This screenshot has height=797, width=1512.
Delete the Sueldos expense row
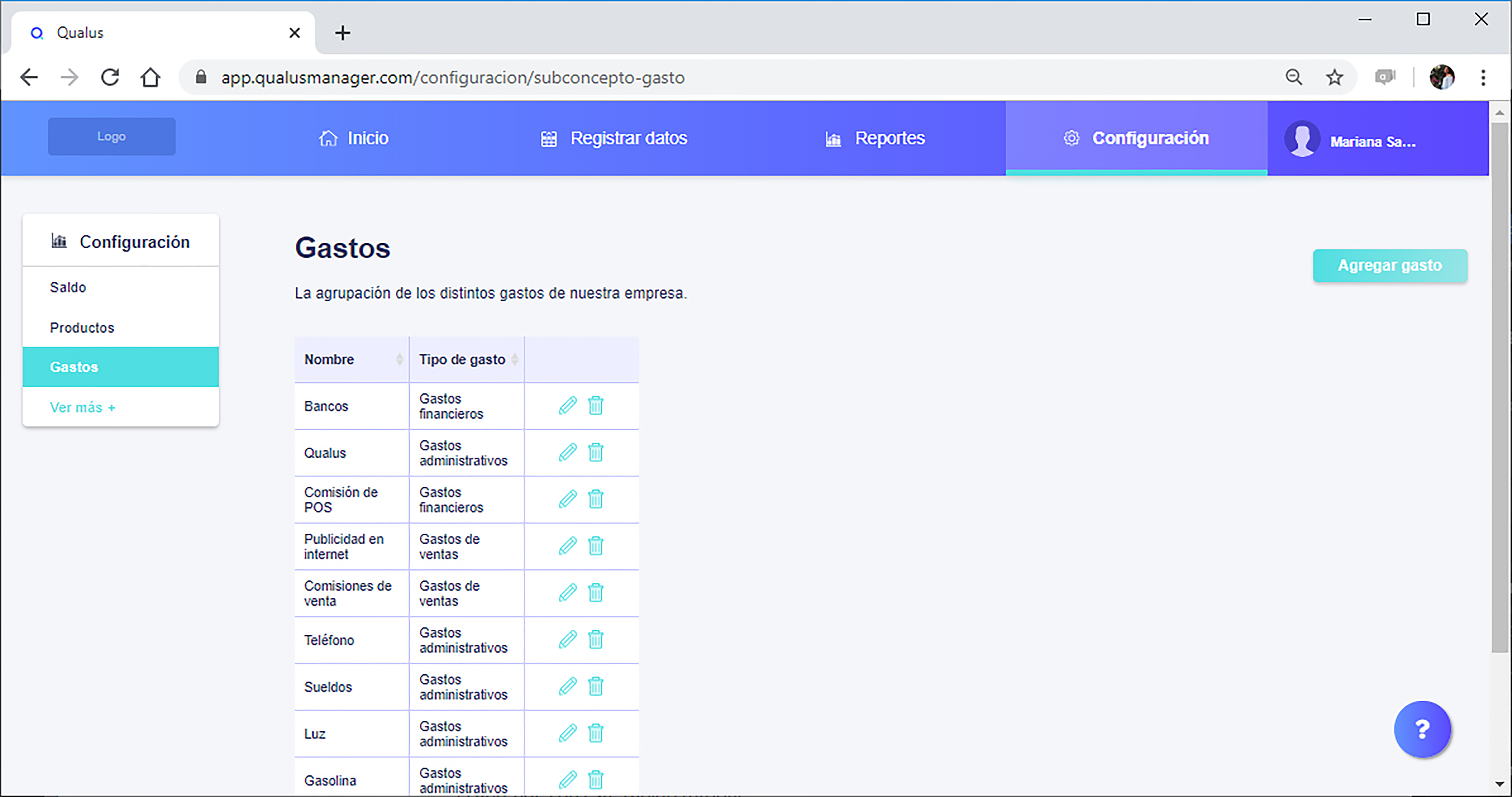pos(596,687)
